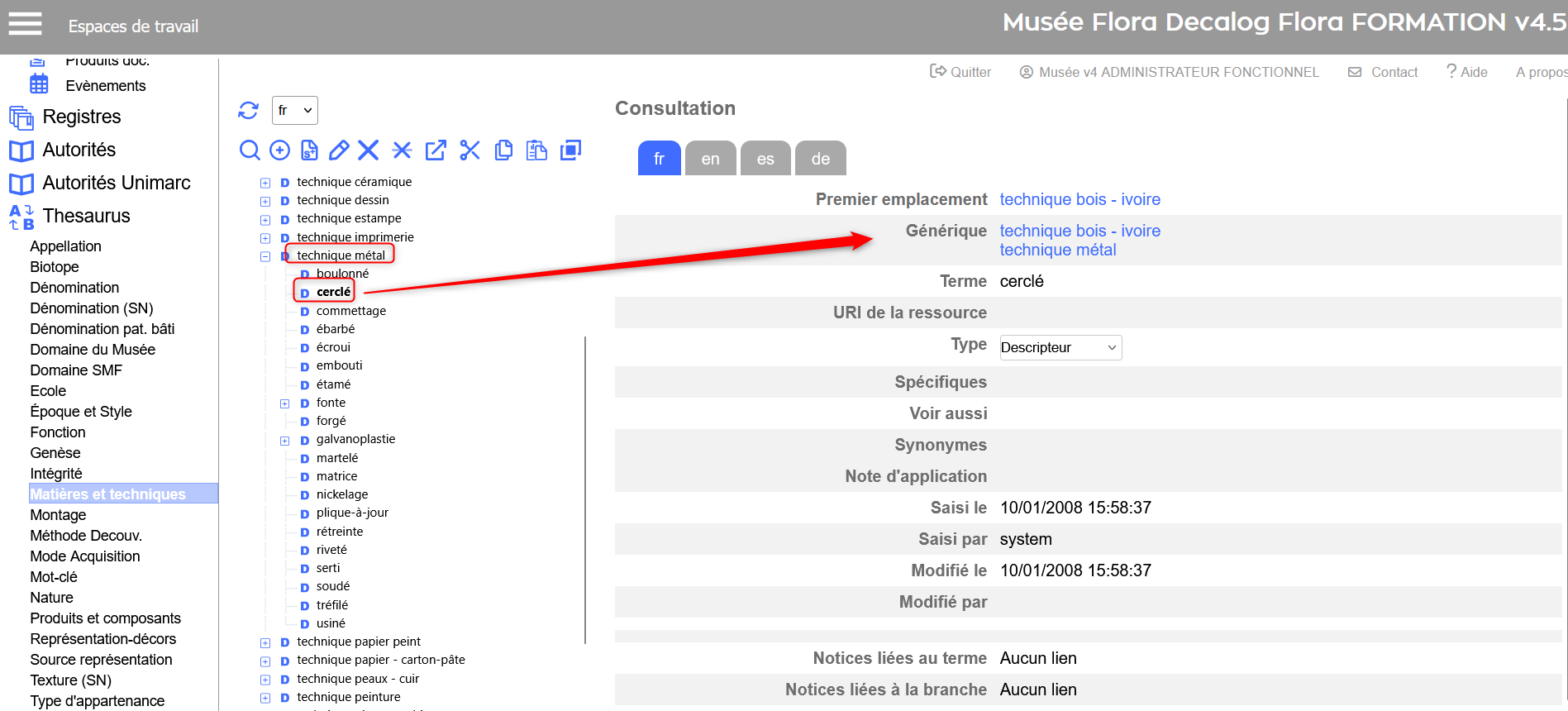This screenshot has height=711, width=1568.
Task: Open the thesaurus search magnifier tool
Action: click(249, 150)
